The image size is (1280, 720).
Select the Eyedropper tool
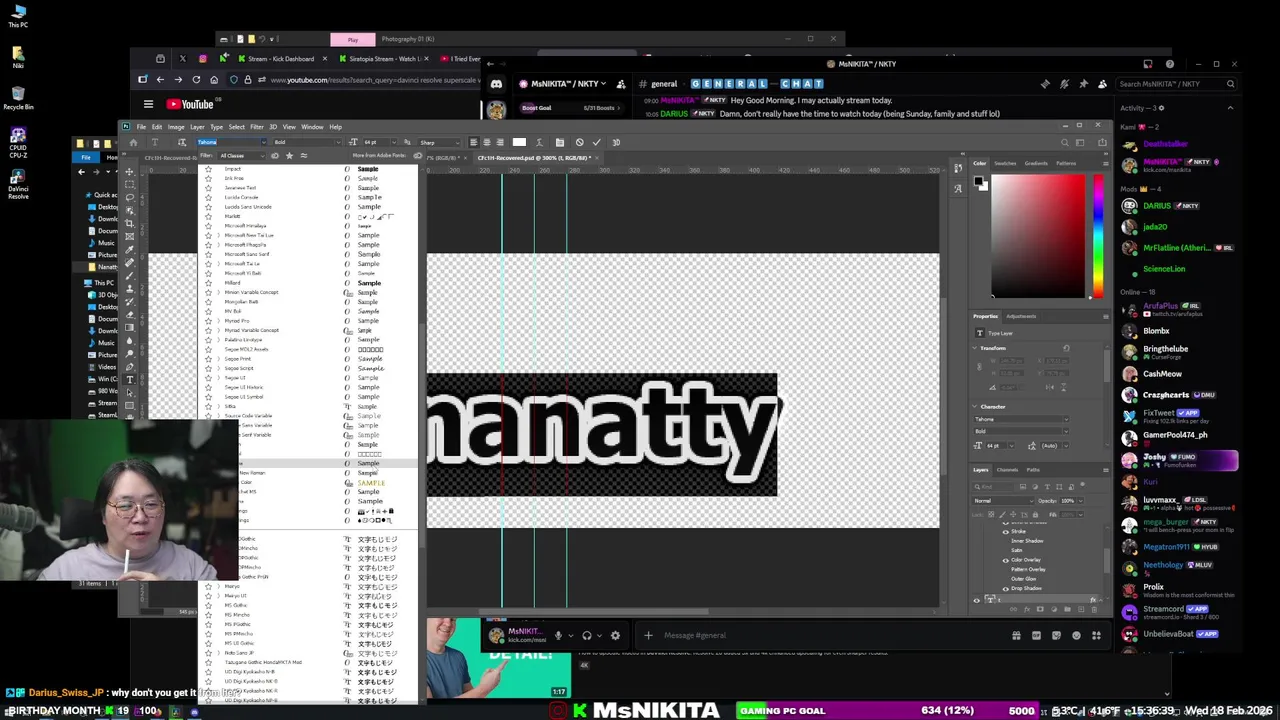click(x=129, y=249)
